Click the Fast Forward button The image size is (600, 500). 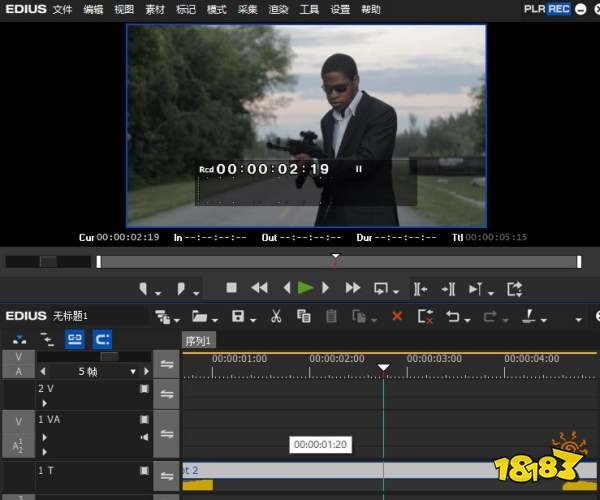click(x=352, y=288)
